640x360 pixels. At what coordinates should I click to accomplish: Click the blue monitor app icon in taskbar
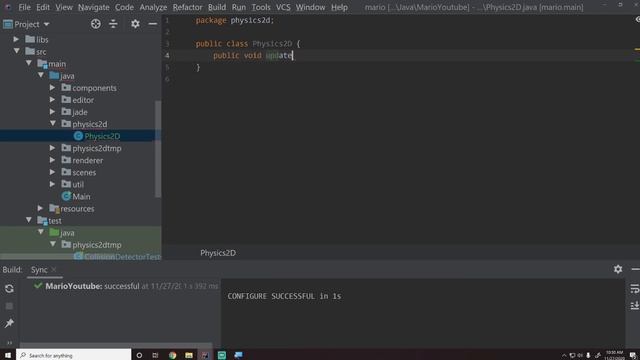238,355
